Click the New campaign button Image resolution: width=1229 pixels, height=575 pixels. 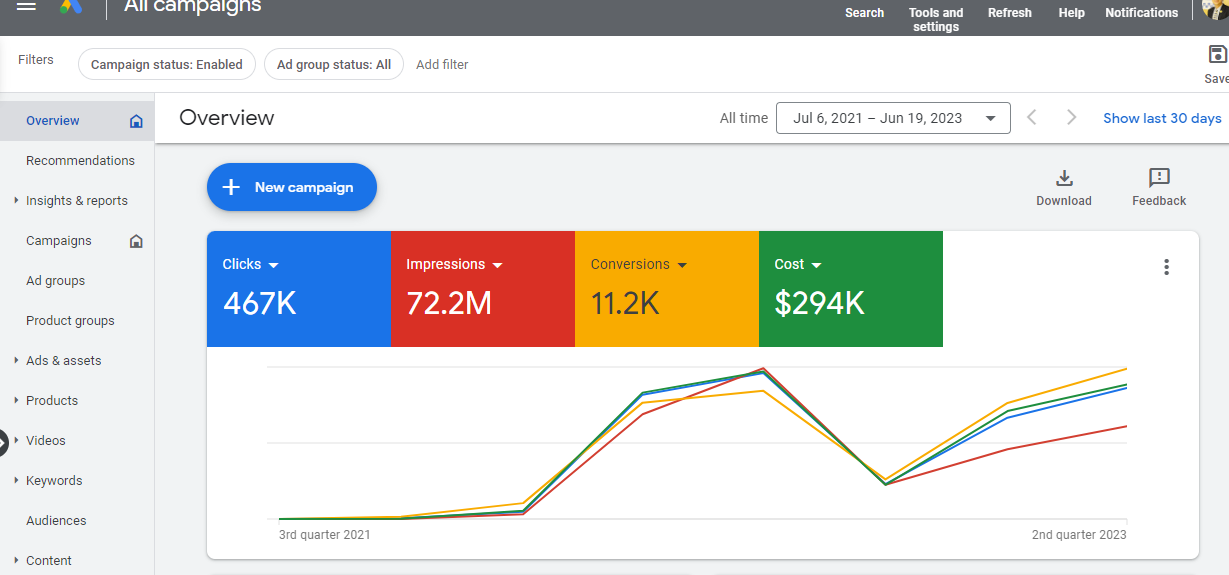tap(291, 187)
